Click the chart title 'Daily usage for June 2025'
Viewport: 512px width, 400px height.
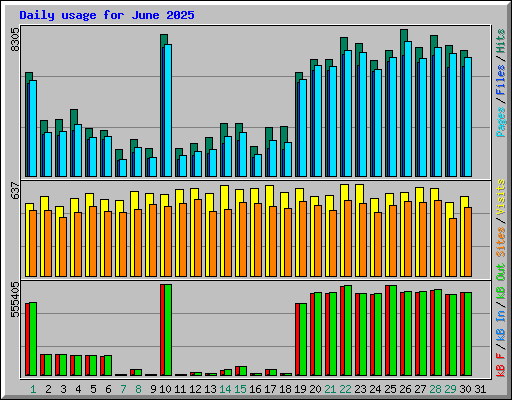107,15
